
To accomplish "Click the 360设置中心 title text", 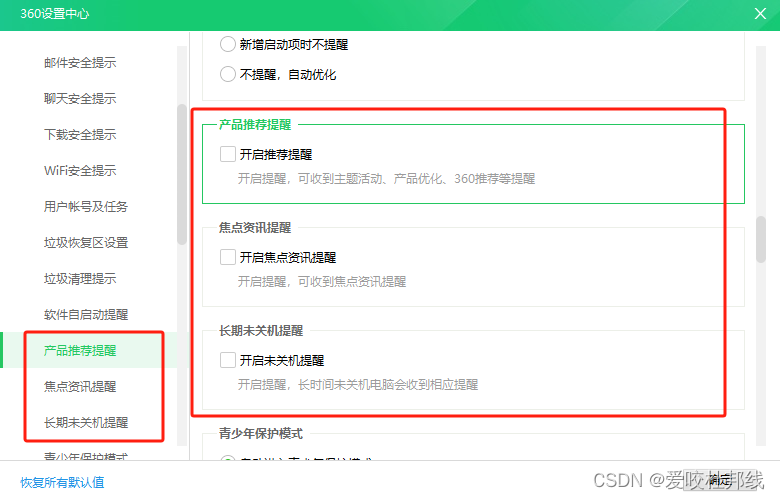I will pyautogui.click(x=55, y=13).
